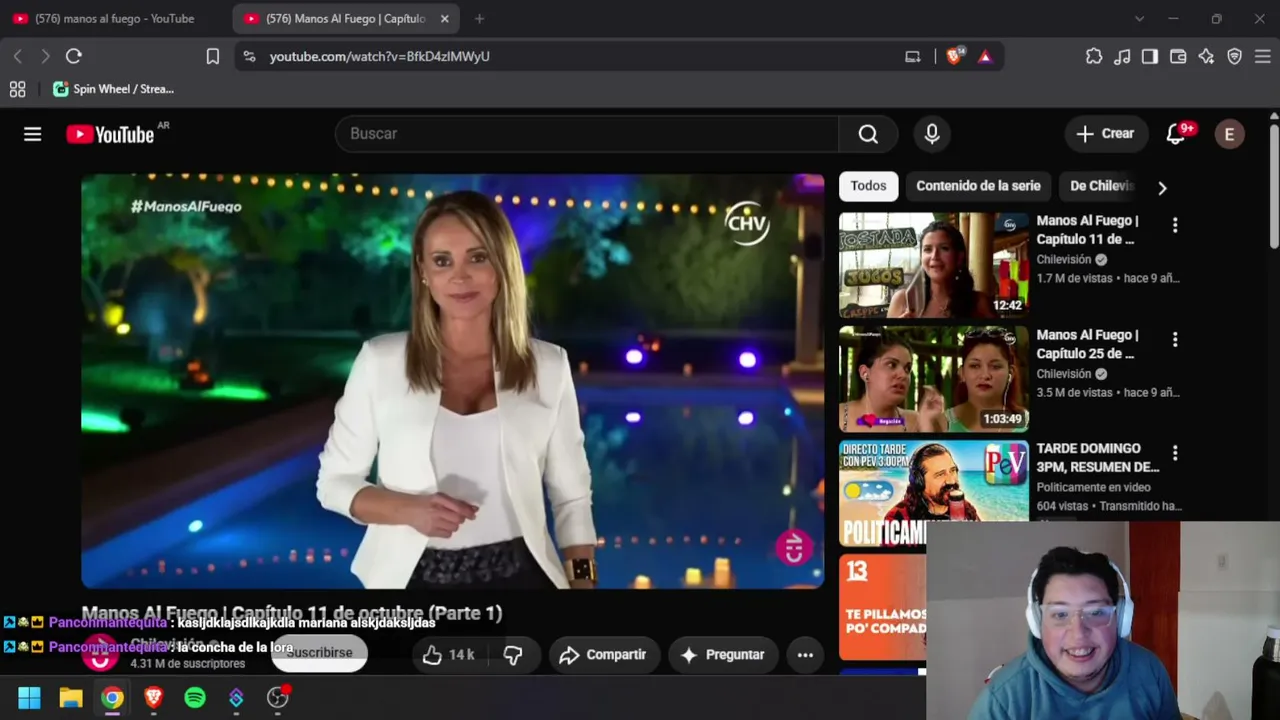The width and height of the screenshot is (1280, 720).
Task: Click the main video player
Action: tap(453, 381)
